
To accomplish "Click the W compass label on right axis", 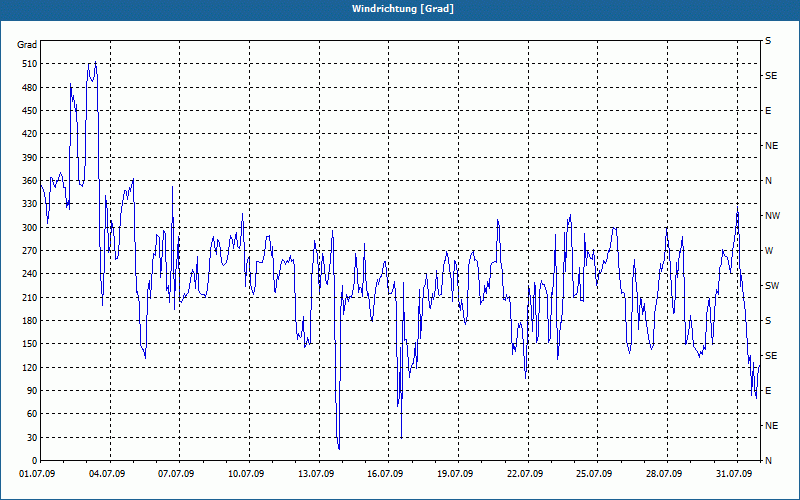I will [769, 251].
